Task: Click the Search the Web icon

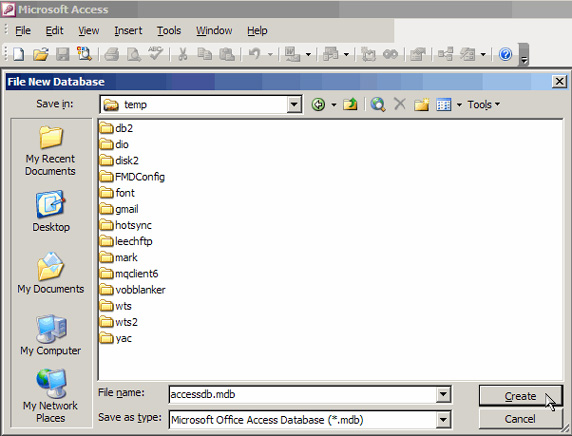Action: click(378, 105)
